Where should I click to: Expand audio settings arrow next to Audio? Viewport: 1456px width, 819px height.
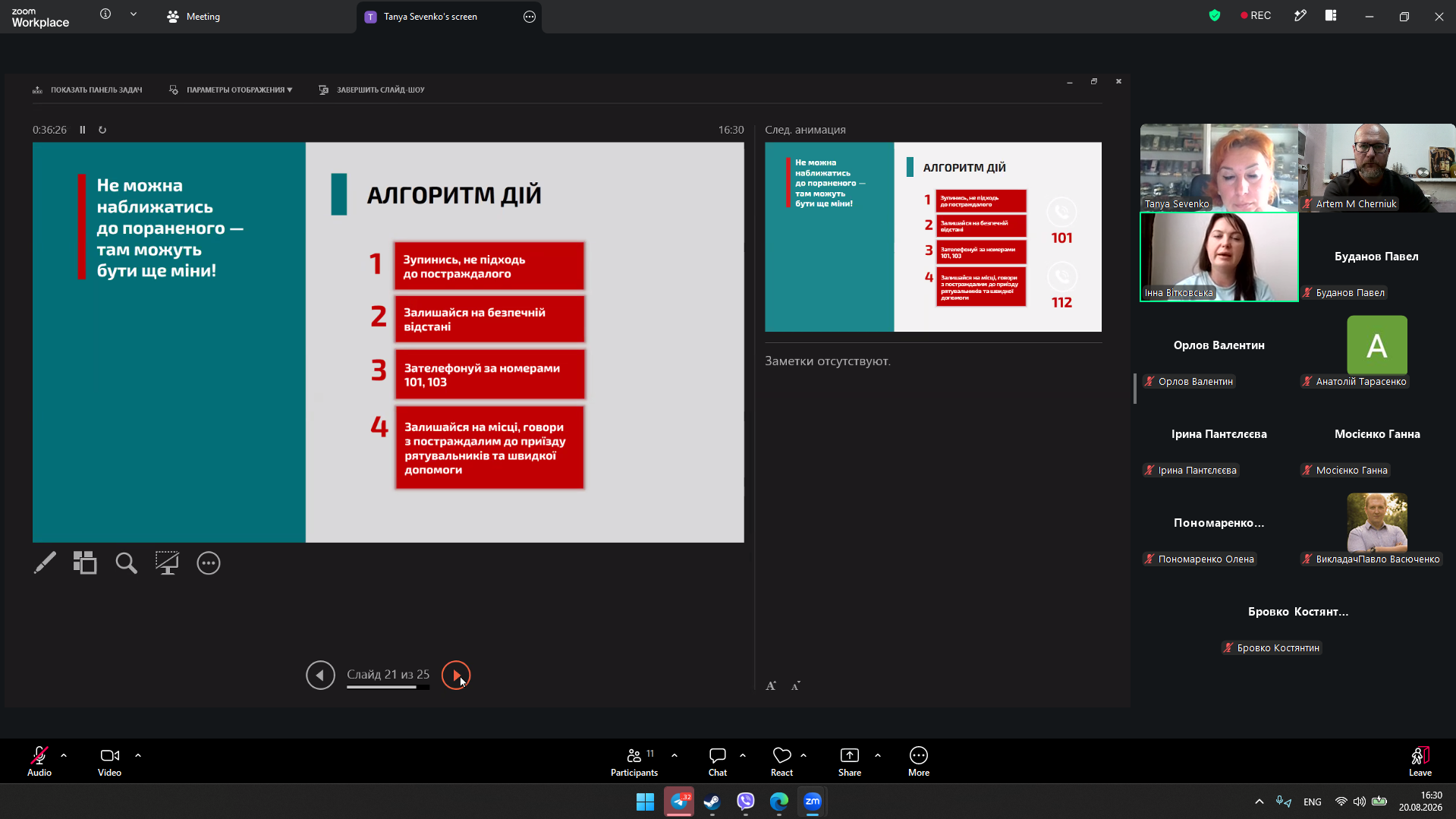(64, 755)
